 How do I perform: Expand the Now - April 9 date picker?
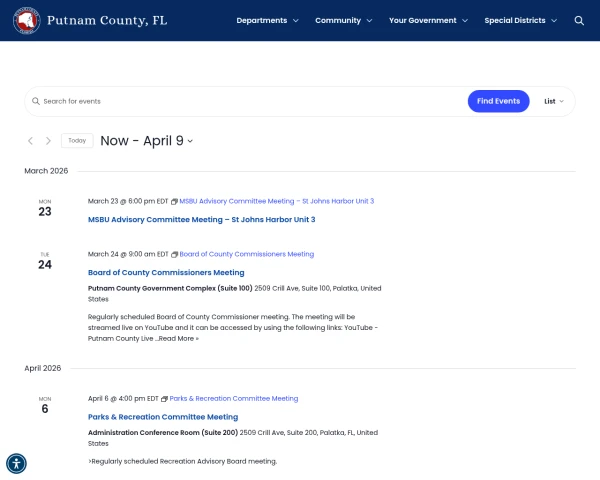pyautogui.click(x=146, y=141)
